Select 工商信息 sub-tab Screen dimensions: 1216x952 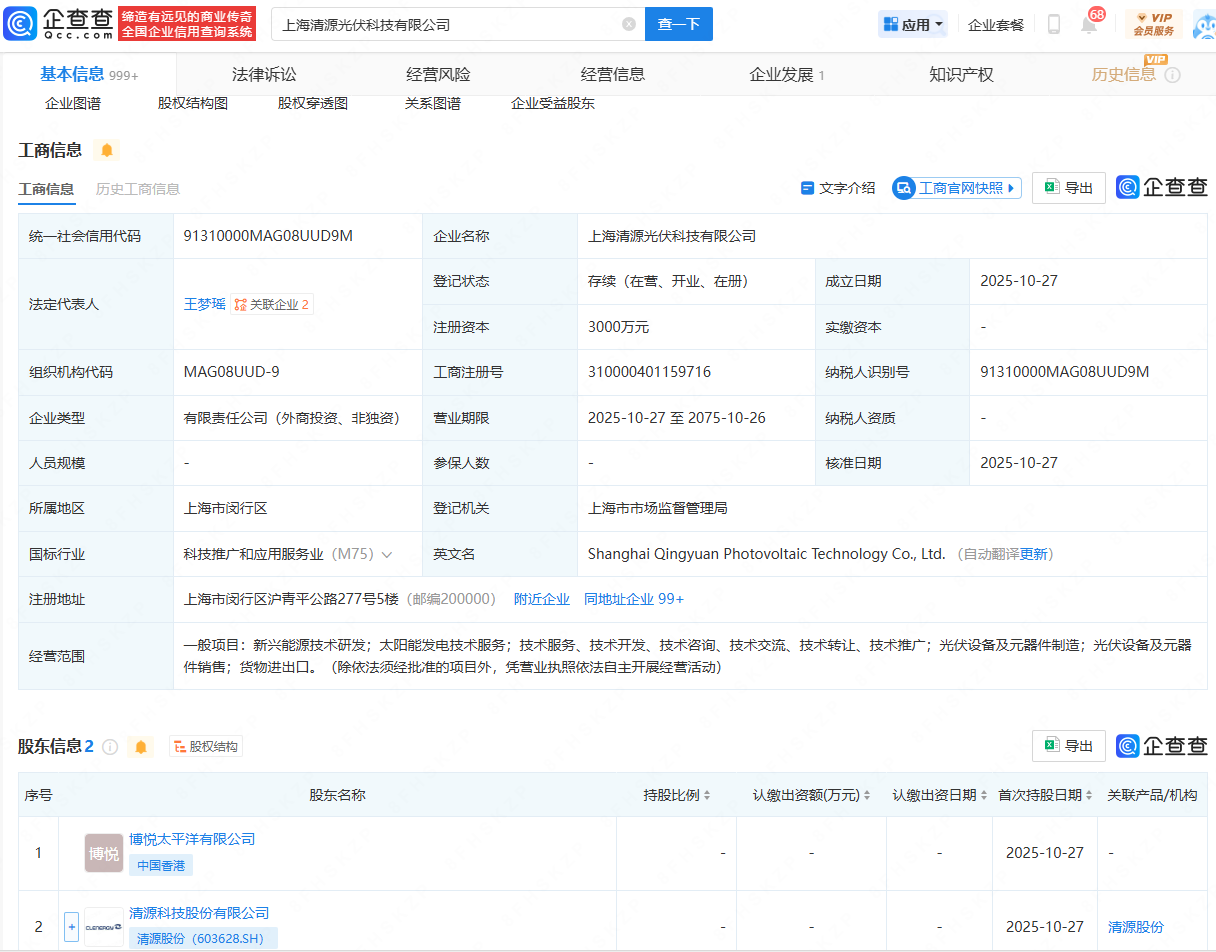(x=46, y=189)
